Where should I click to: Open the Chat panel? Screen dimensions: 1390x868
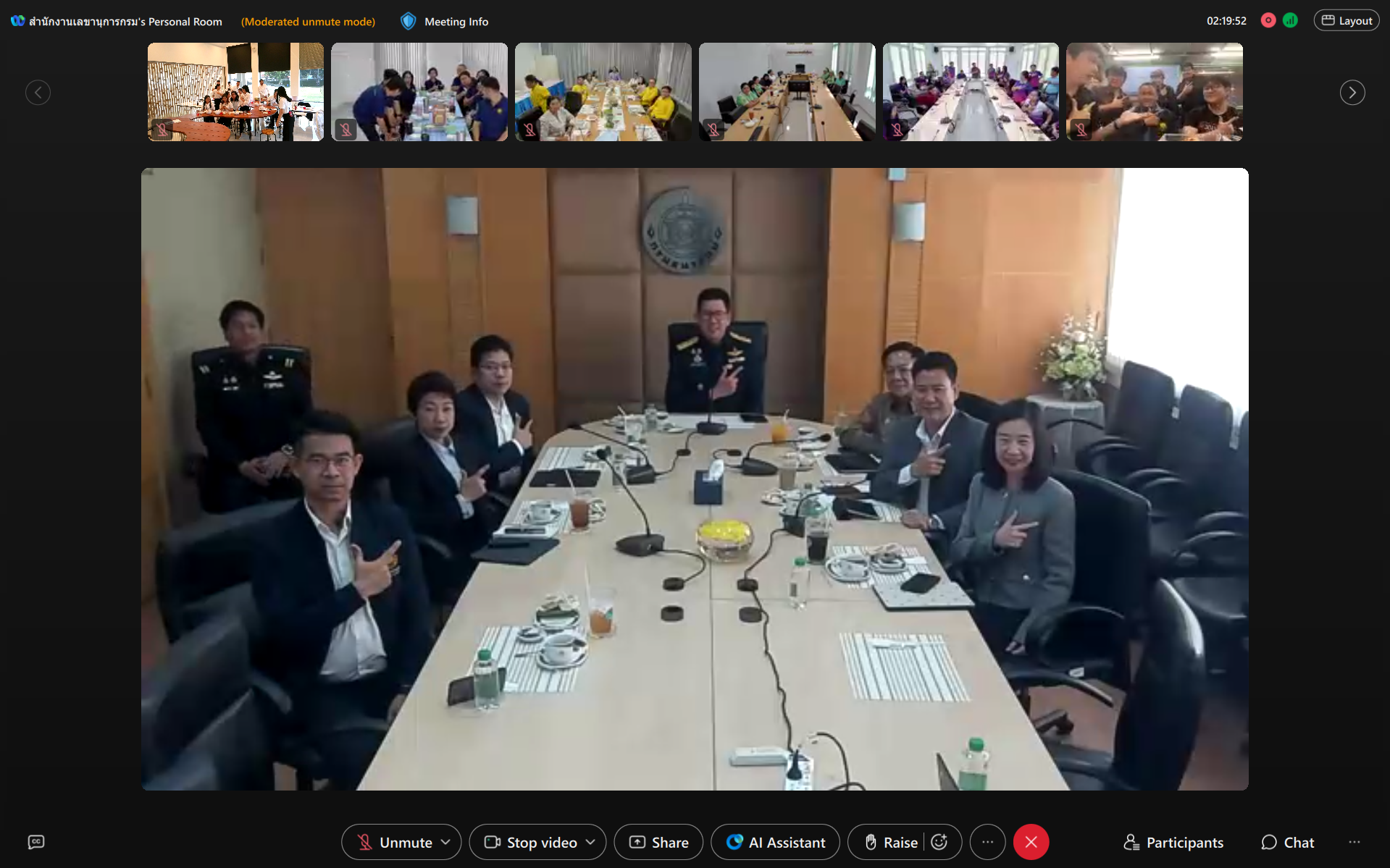click(x=1288, y=842)
